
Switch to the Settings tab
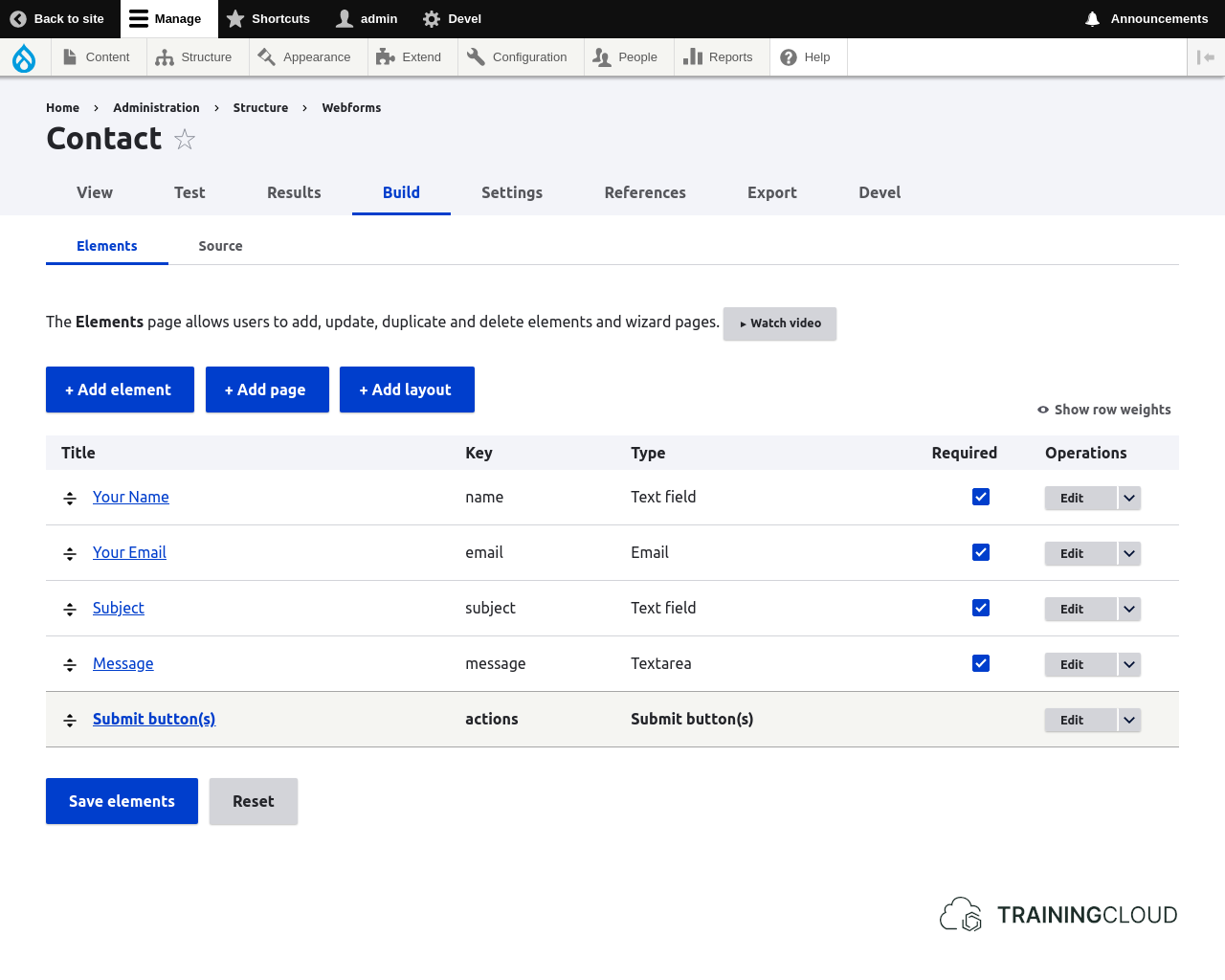point(512,192)
